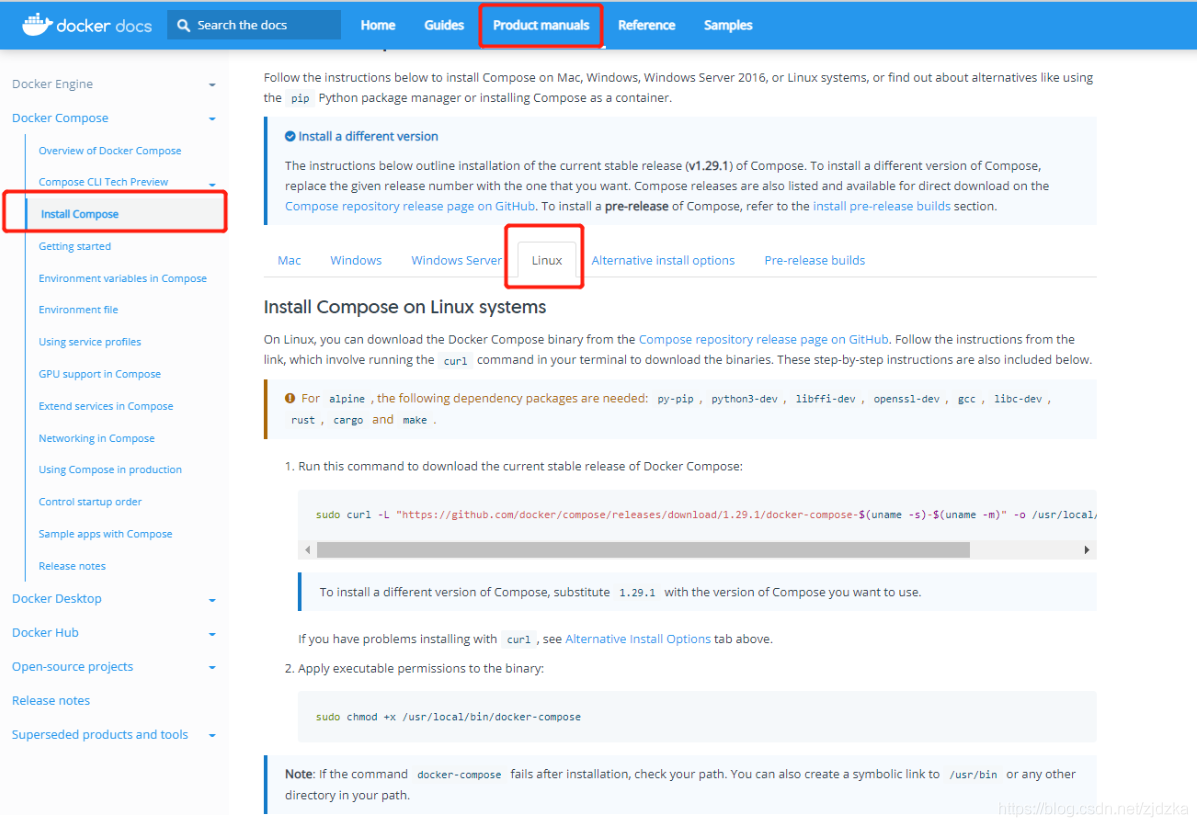Expand the Docker Hub section arrow
The width and height of the screenshot is (1198, 827).
212,634
